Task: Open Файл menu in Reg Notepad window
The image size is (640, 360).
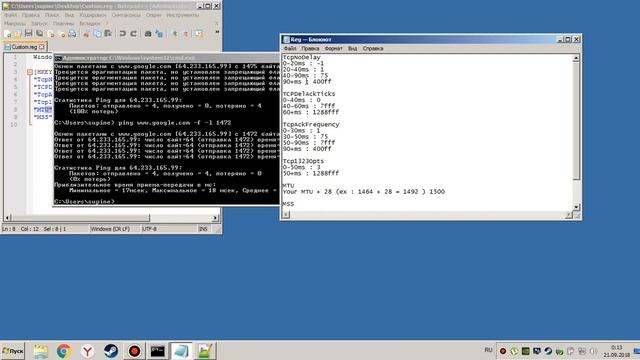Action: tap(290, 48)
